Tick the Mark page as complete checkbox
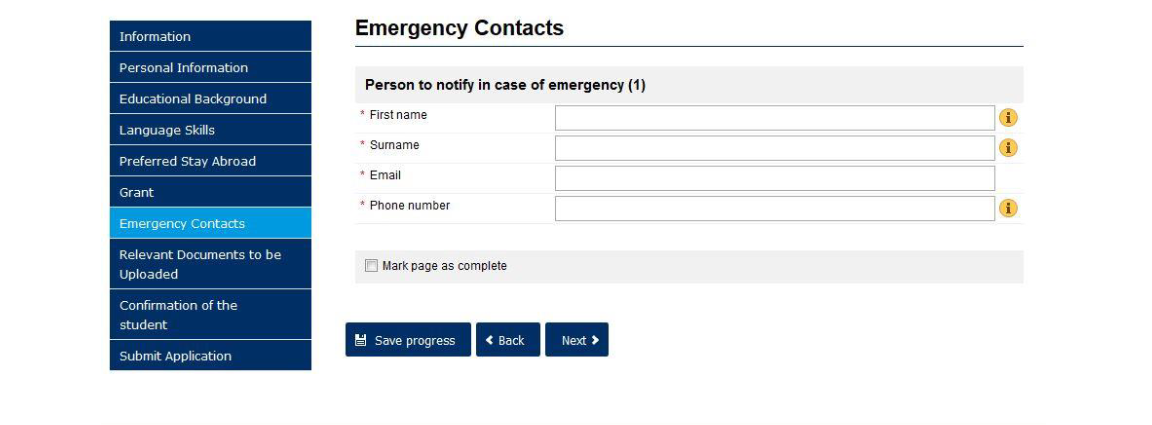The image size is (1152, 425). 372,266
